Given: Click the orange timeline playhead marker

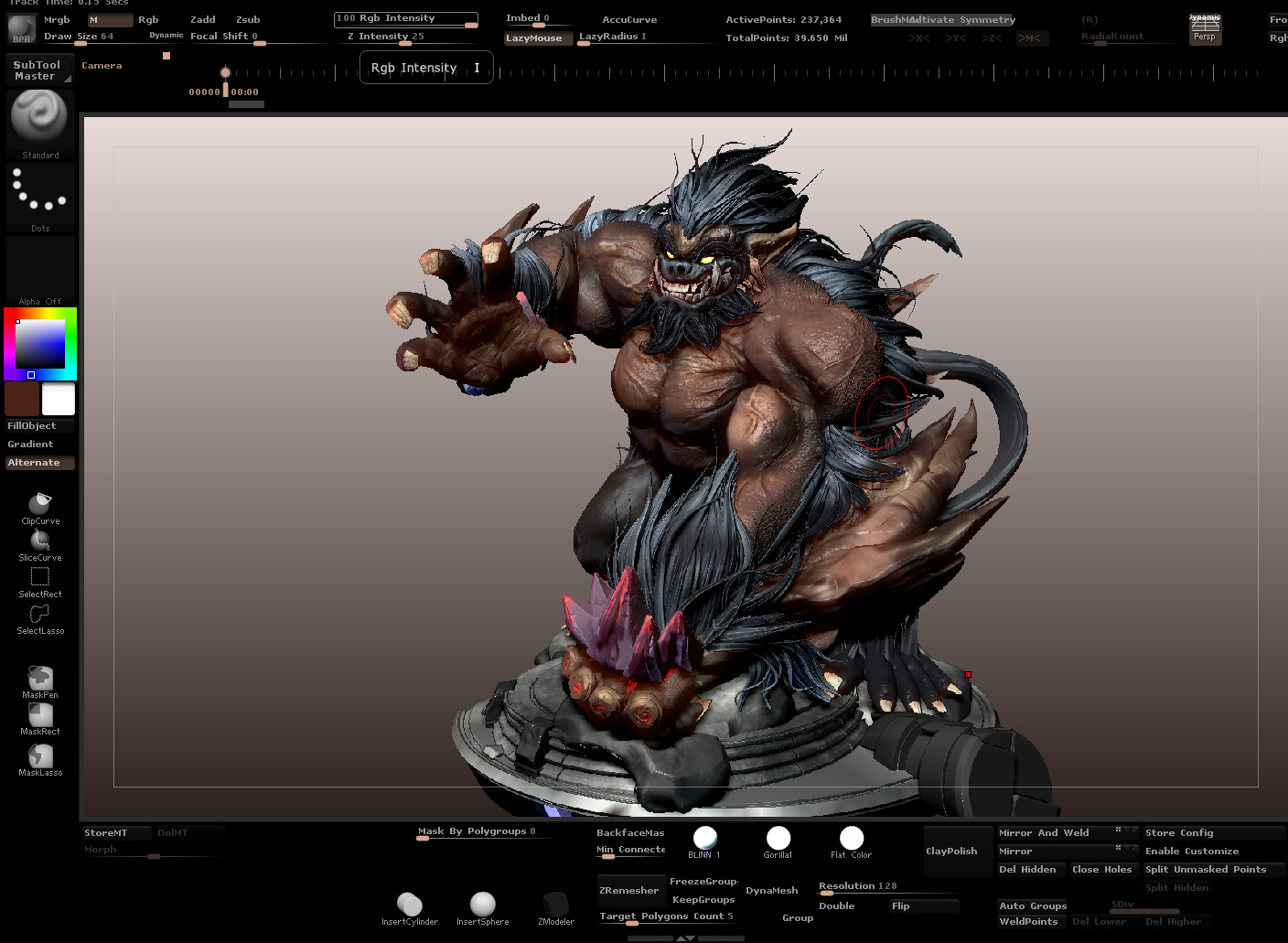Looking at the screenshot, I should pos(225,72).
